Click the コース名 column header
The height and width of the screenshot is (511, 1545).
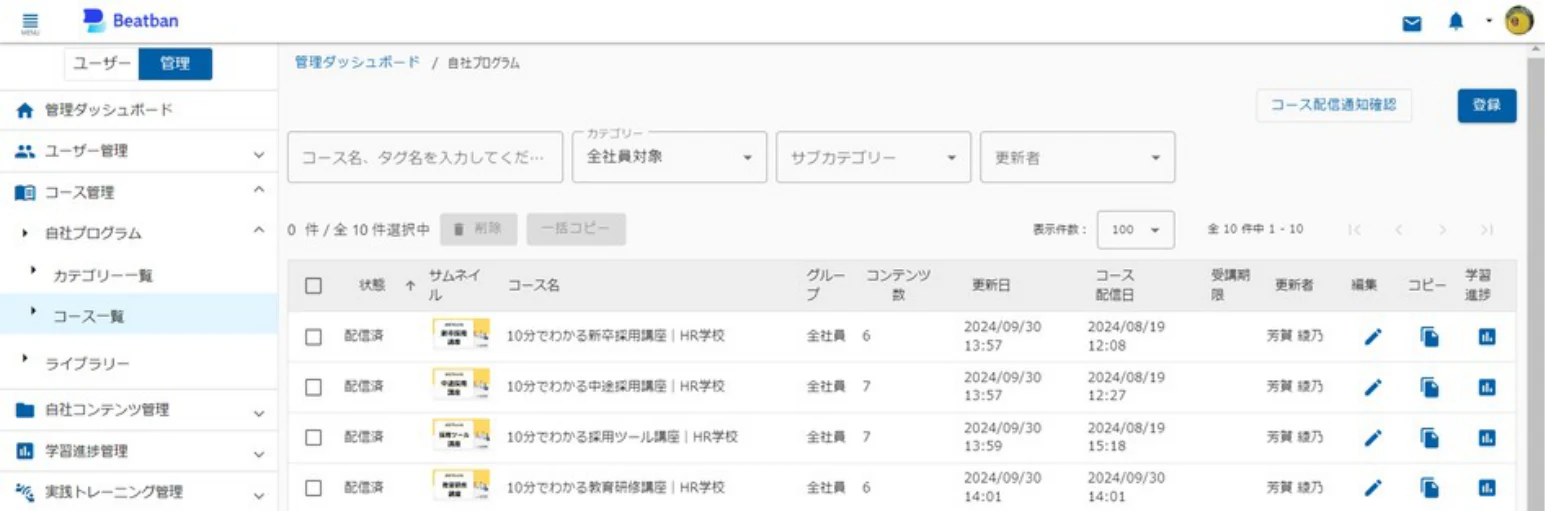pos(533,286)
